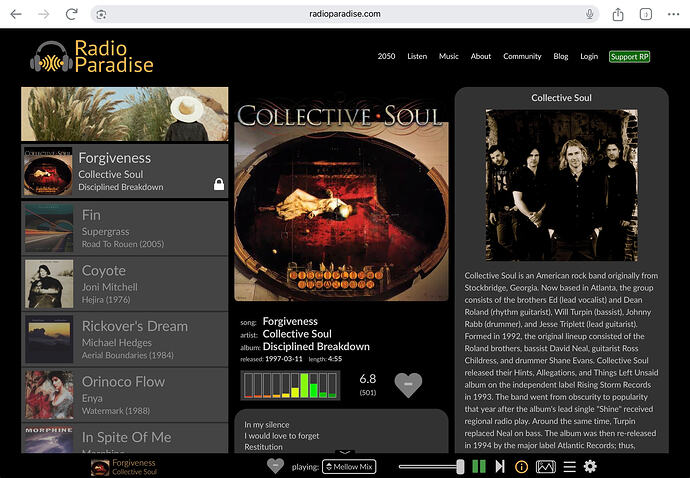The image size is (690, 478).
Task: Skip to next song in player bar
Action: (500, 467)
